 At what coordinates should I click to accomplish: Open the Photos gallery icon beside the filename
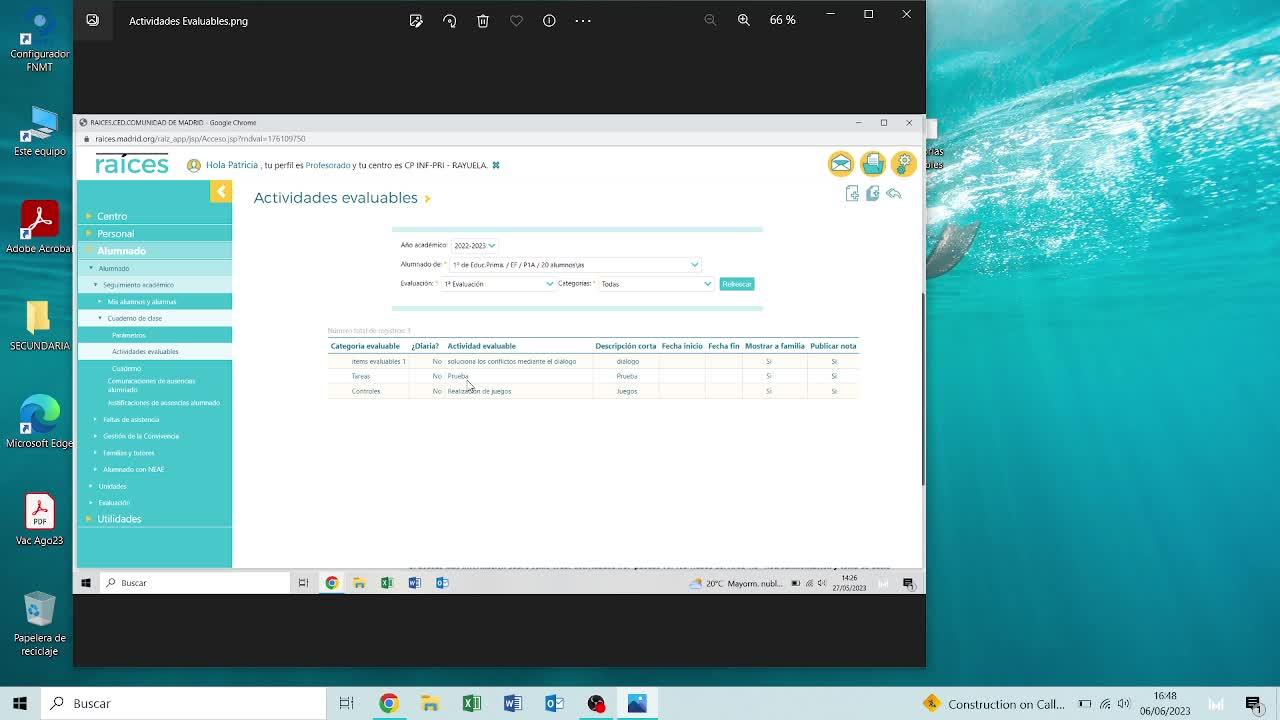[x=92, y=20]
